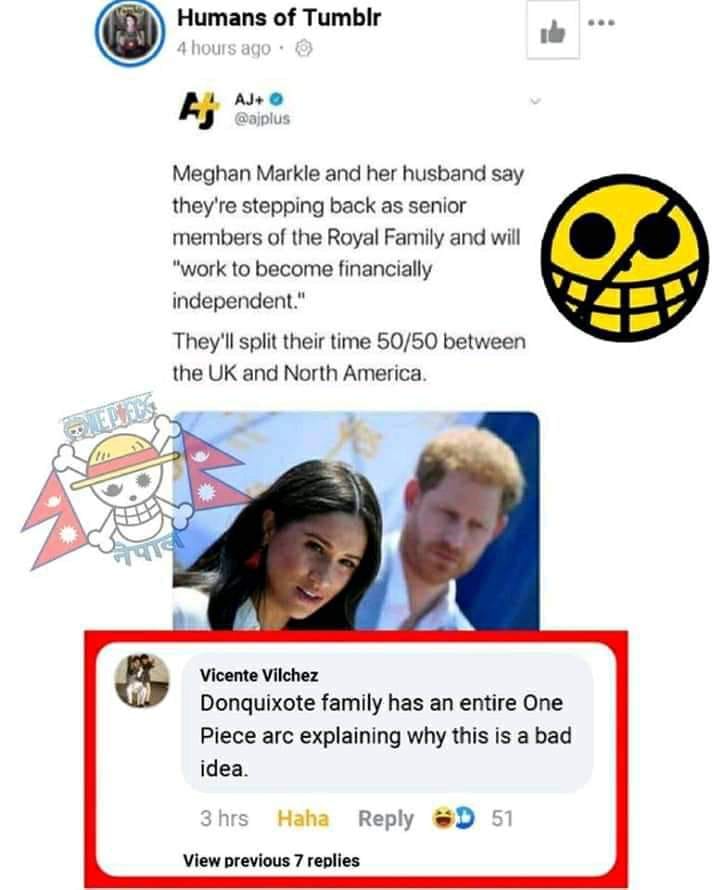Screen dimensions: 712x890
Task: Expand View previous 7 replies
Action: 271,860
